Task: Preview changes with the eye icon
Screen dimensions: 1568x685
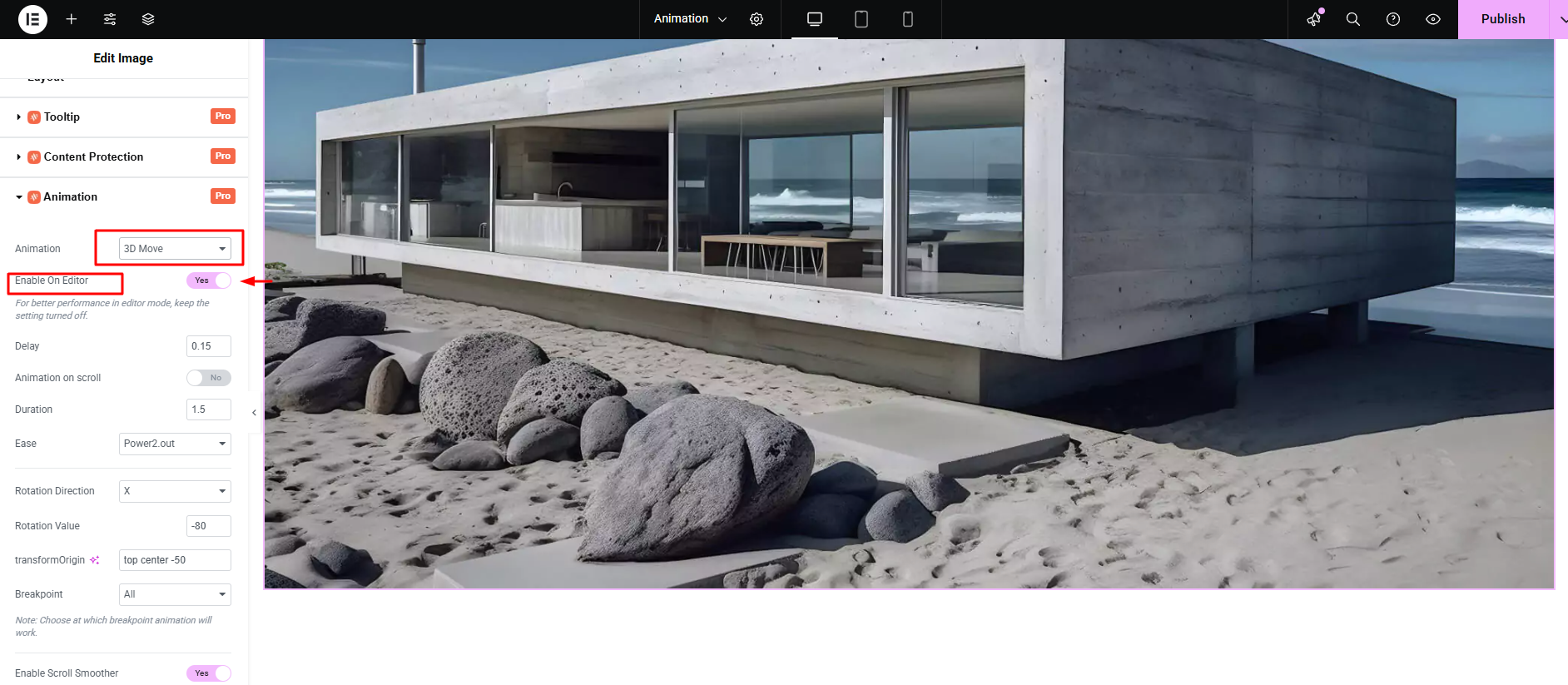Action: pos(1433,19)
